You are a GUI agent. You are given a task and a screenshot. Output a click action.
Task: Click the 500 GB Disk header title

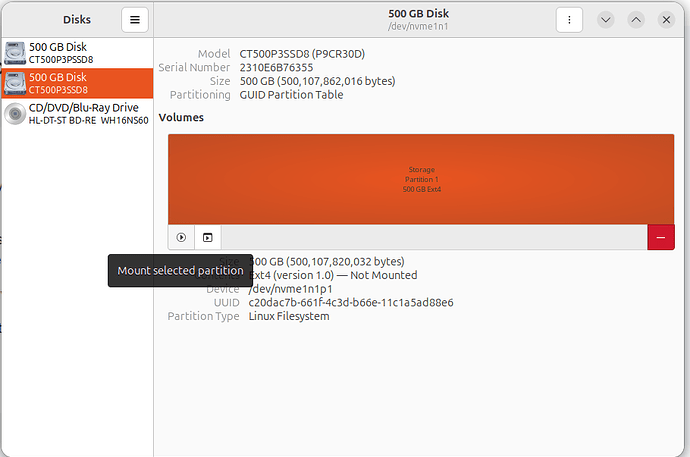point(418,14)
